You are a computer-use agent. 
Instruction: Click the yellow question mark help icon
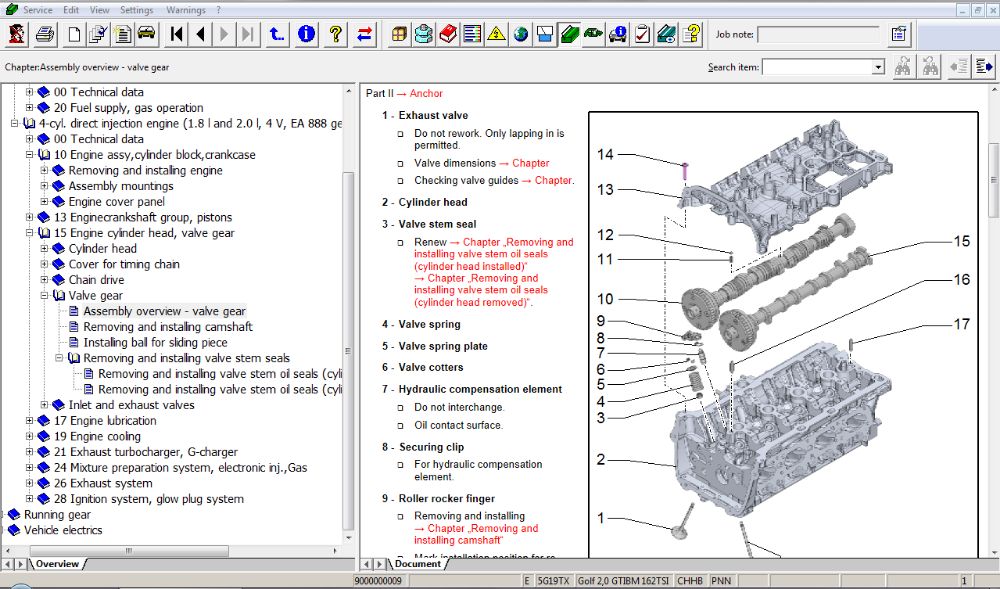(336, 35)
